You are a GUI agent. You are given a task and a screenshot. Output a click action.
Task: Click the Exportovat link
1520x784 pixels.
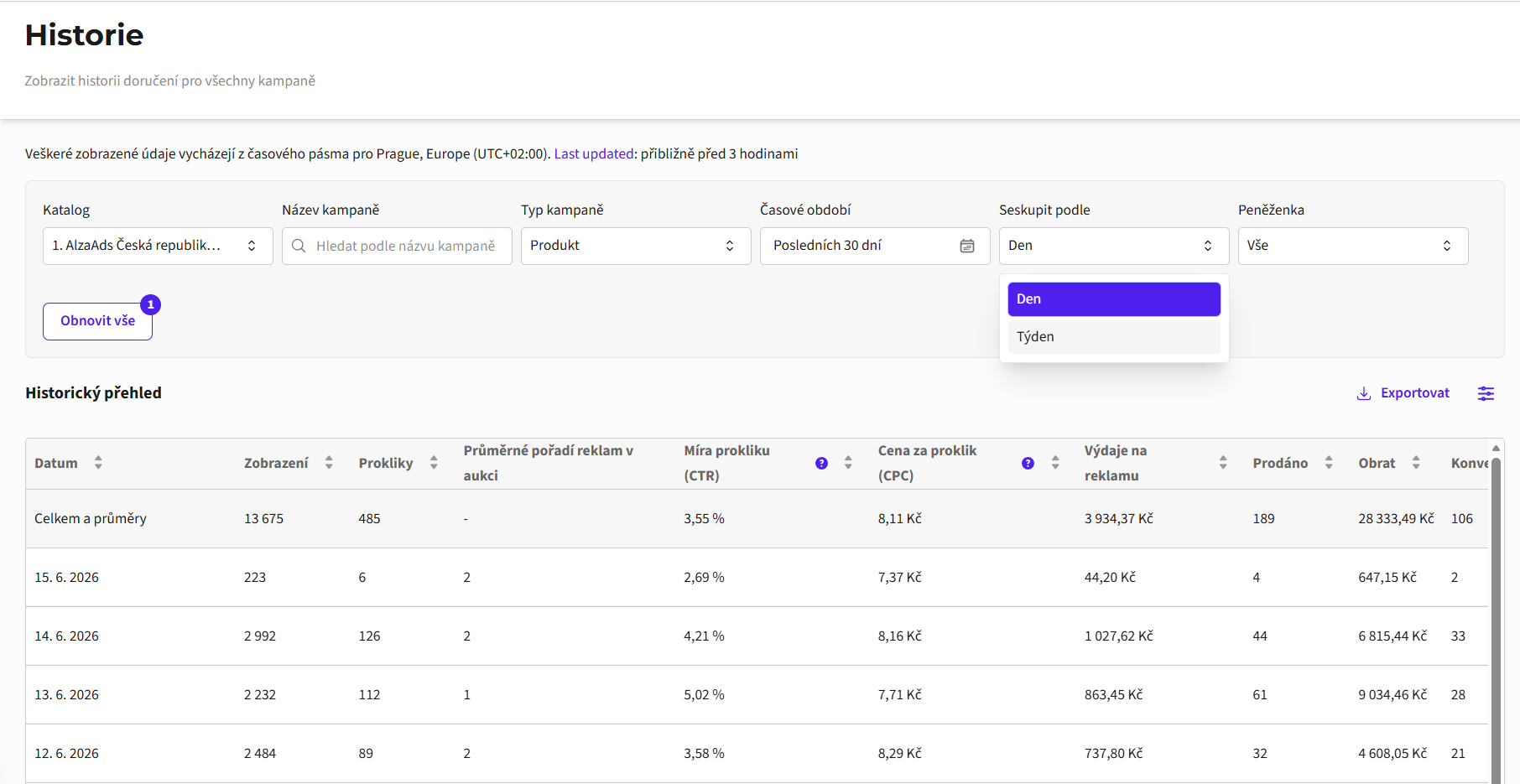pyautogui.click(x=1403, y=393)
